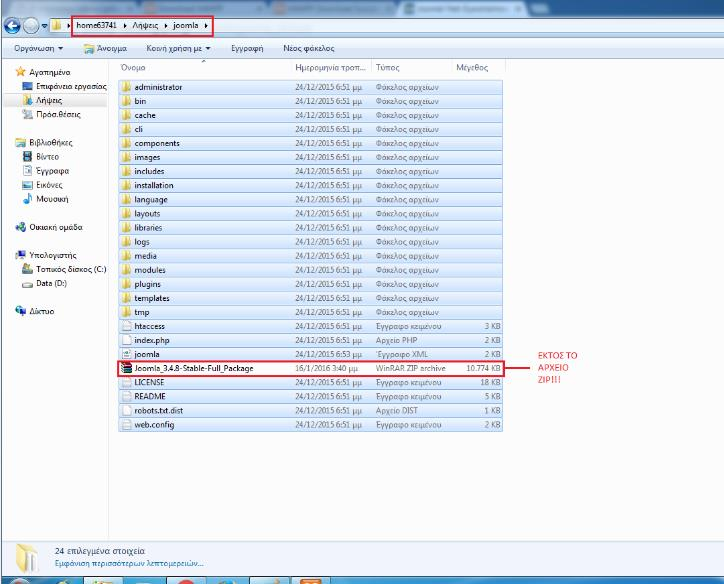Select the web.config file name
This screenshot has width=724, height=584.
(x=154, y=425)
